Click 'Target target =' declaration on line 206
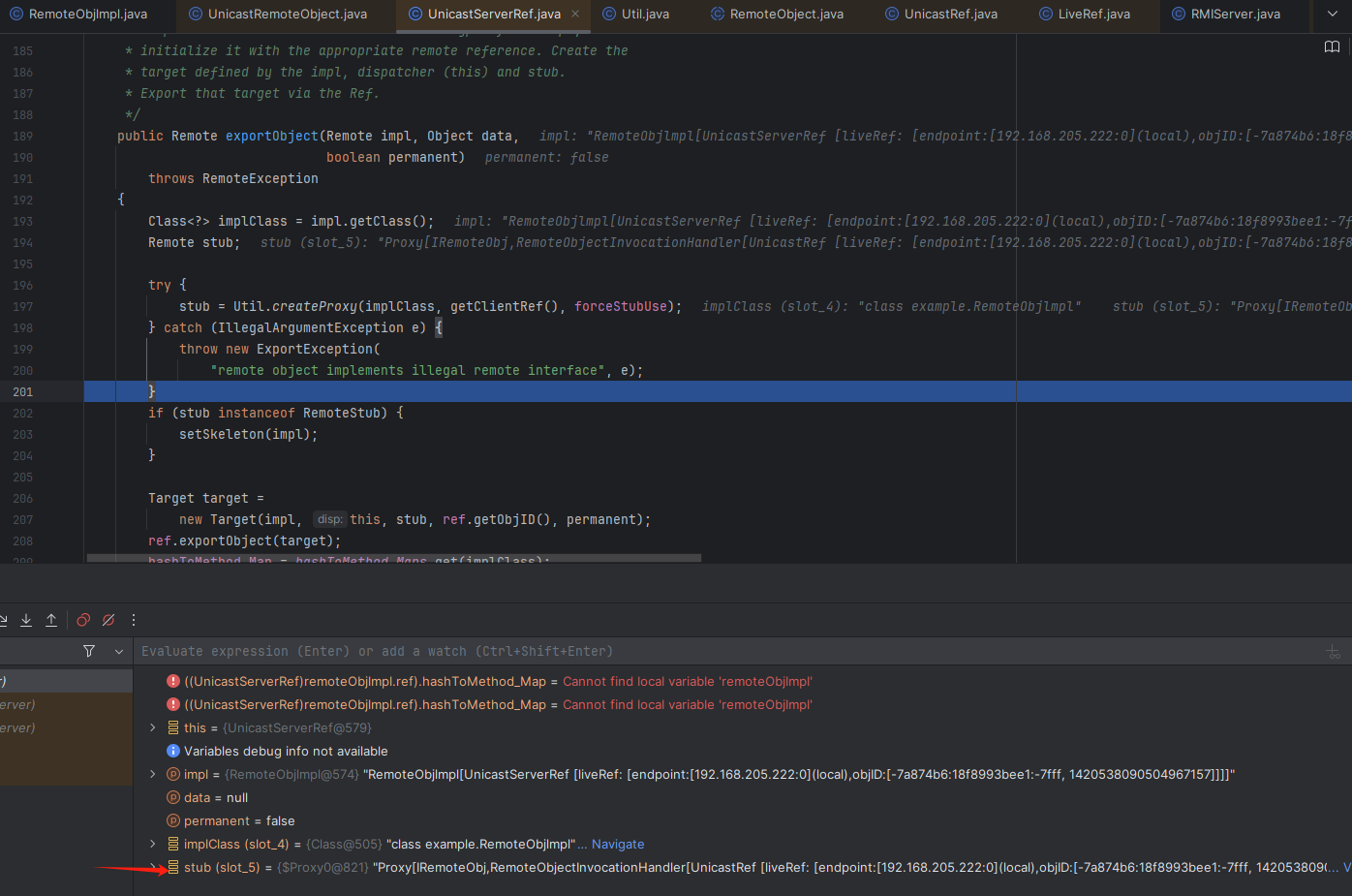 206,498
